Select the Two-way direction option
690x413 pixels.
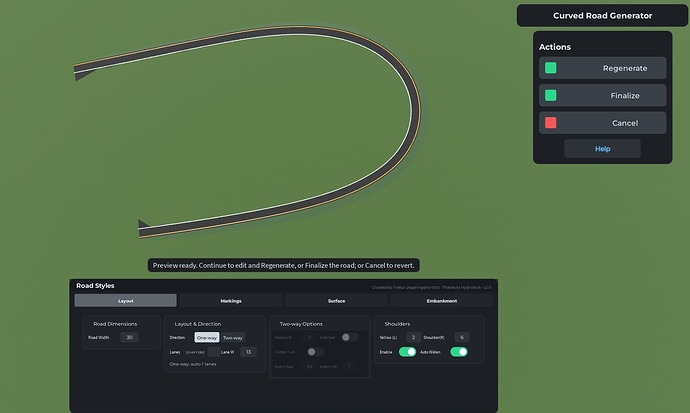tap(233, 337)
